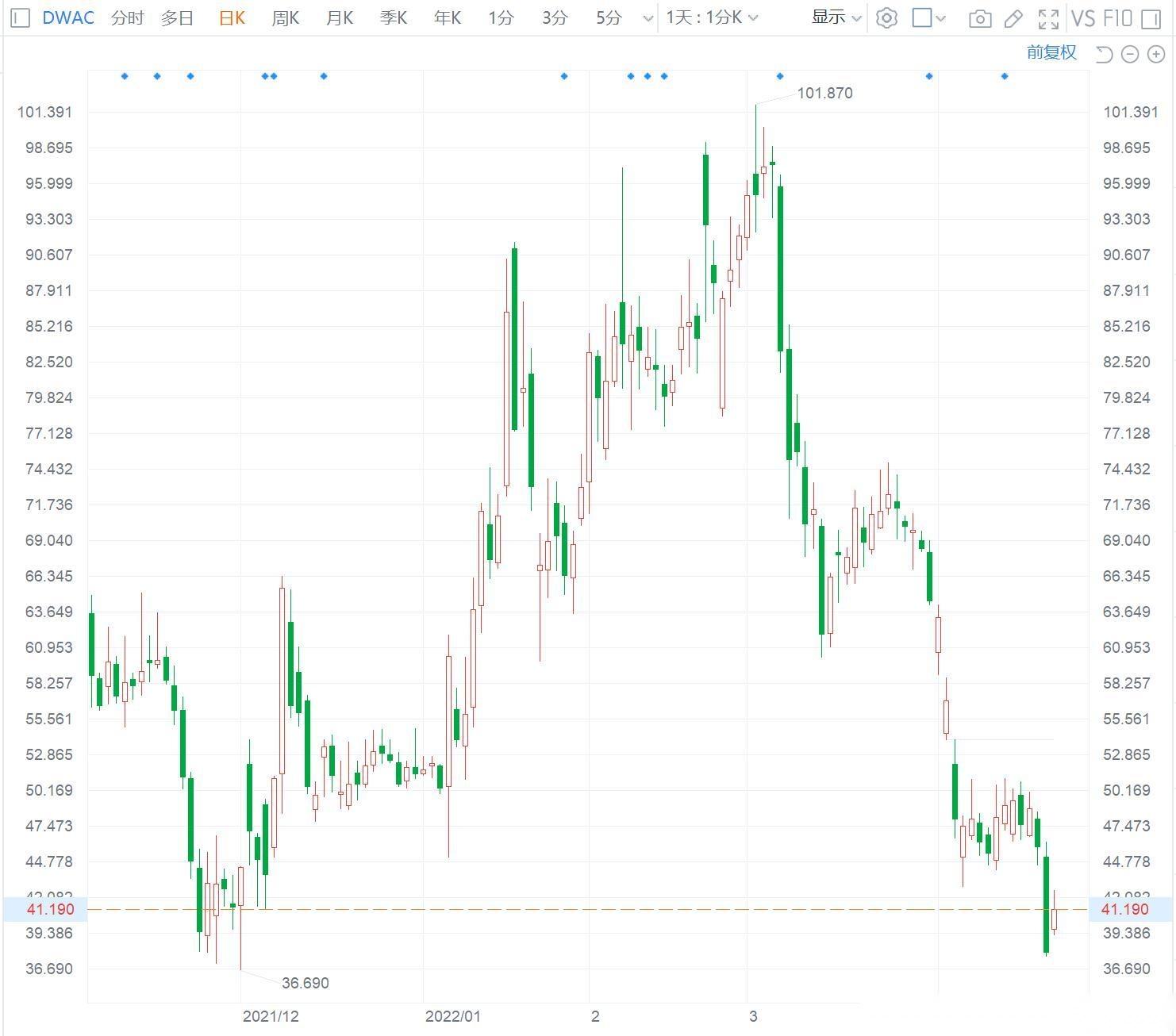Open chart settings gear icon
The height and width of the screenshot is (1036, 1176).
click(x=886, y=17)
